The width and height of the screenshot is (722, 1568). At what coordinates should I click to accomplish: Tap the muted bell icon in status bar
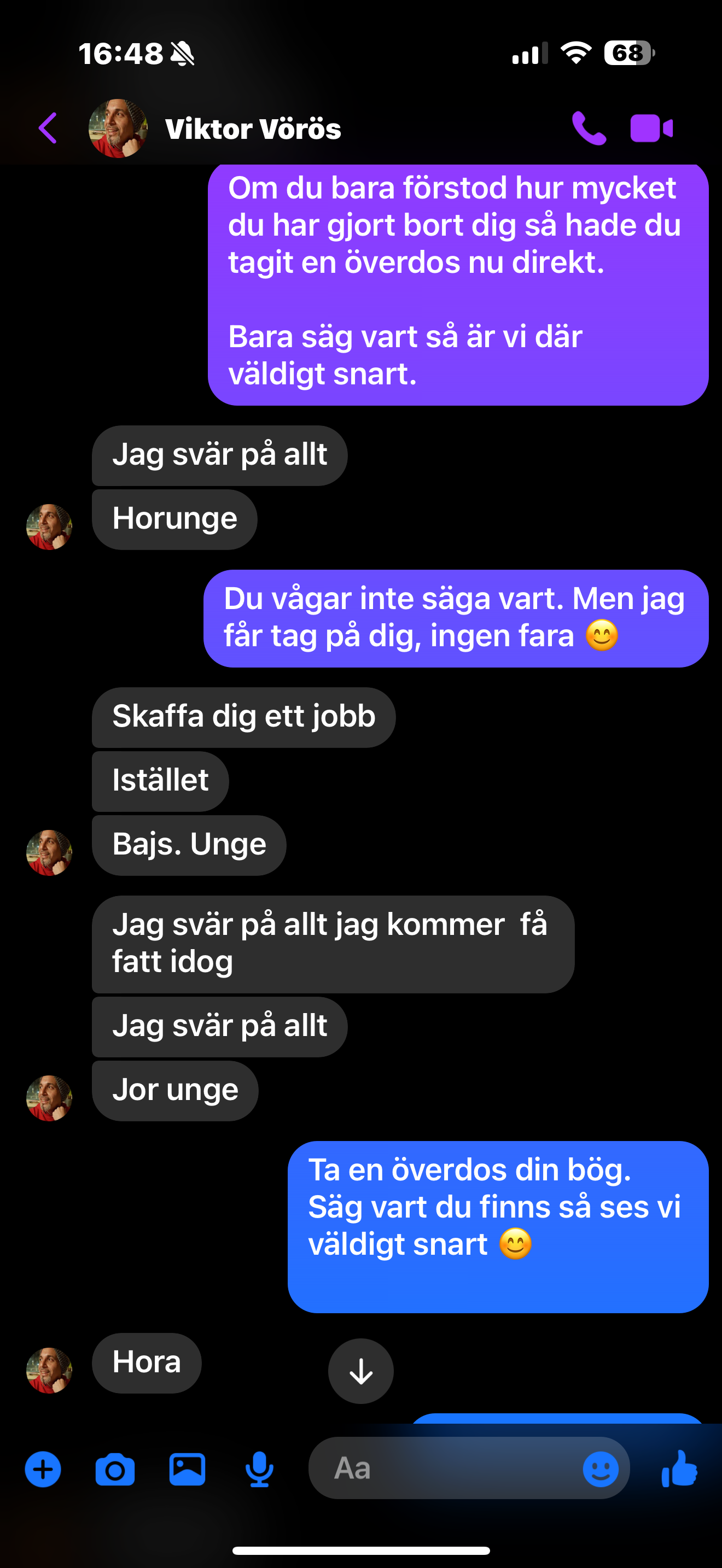[x=182, y=54]
